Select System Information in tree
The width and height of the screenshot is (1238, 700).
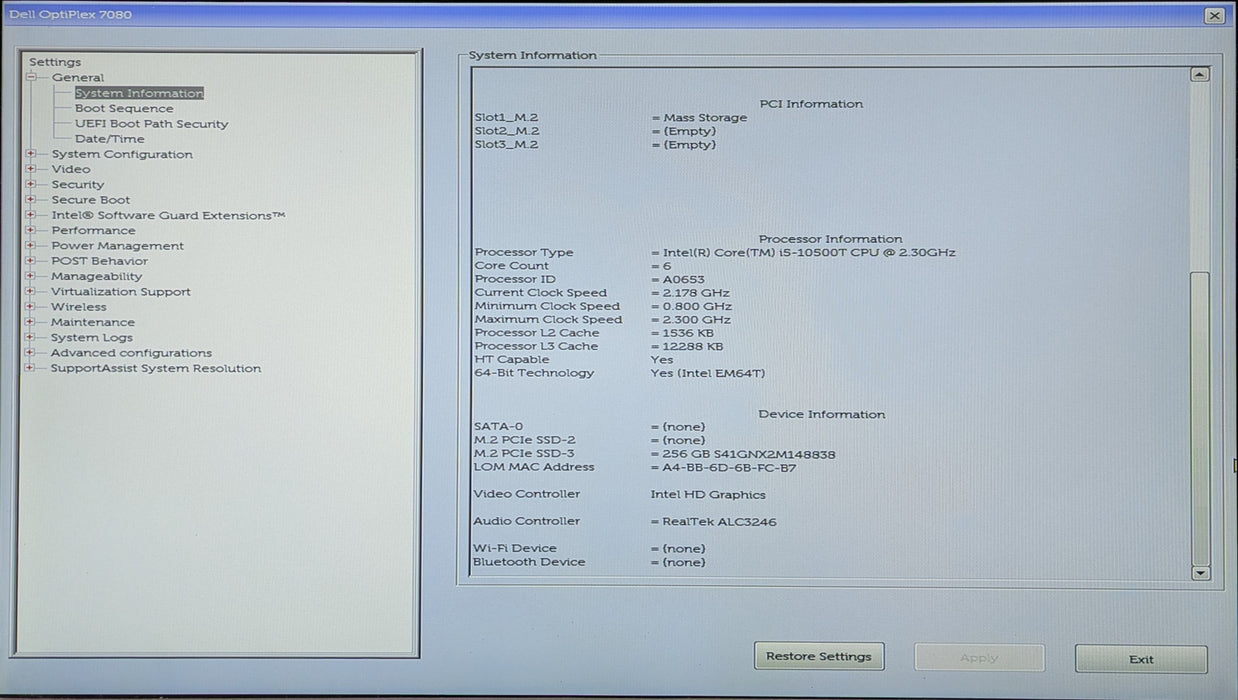click(x=139, y=93)
